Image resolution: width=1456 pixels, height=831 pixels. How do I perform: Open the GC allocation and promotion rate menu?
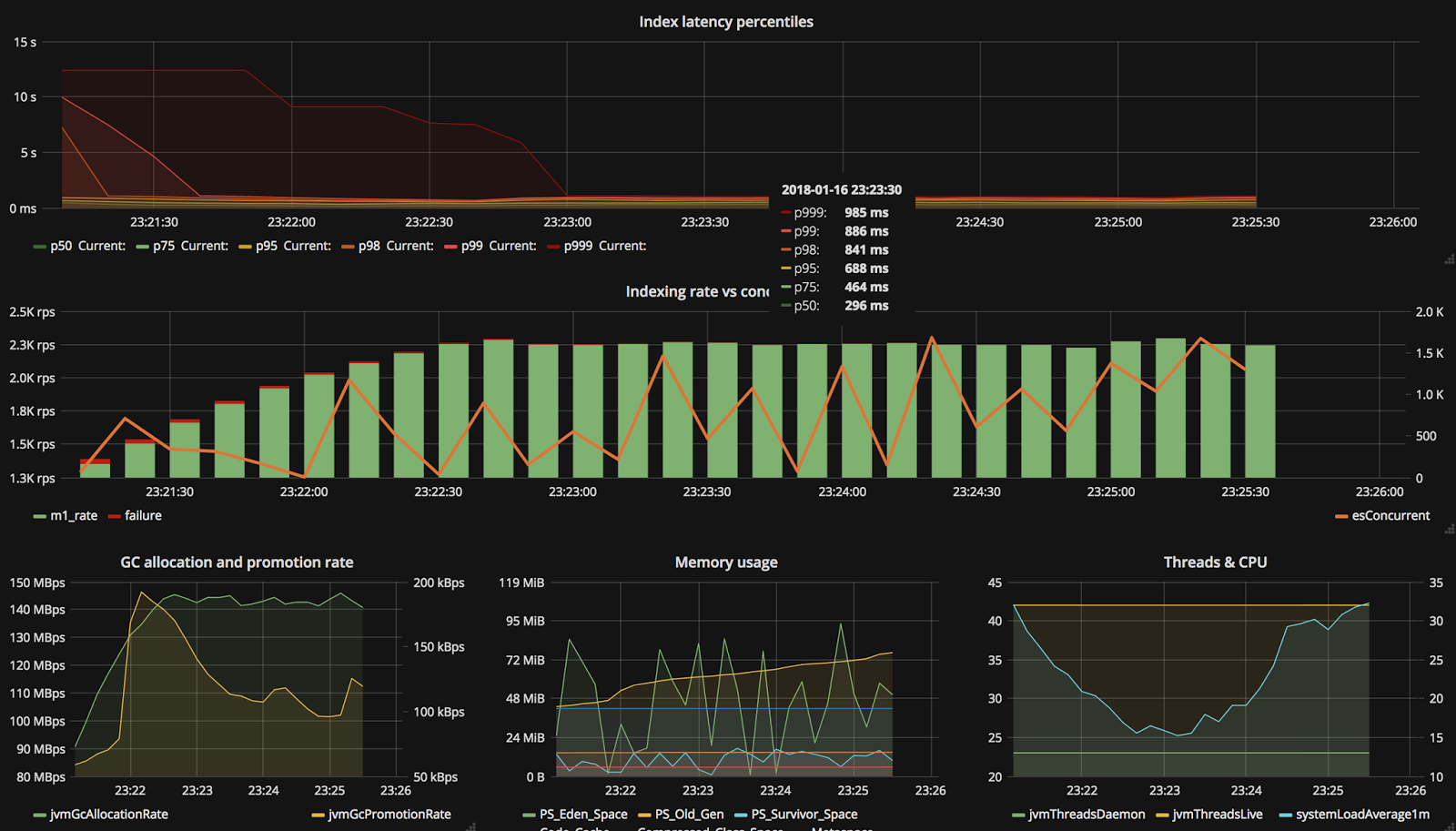click(237, 562)
